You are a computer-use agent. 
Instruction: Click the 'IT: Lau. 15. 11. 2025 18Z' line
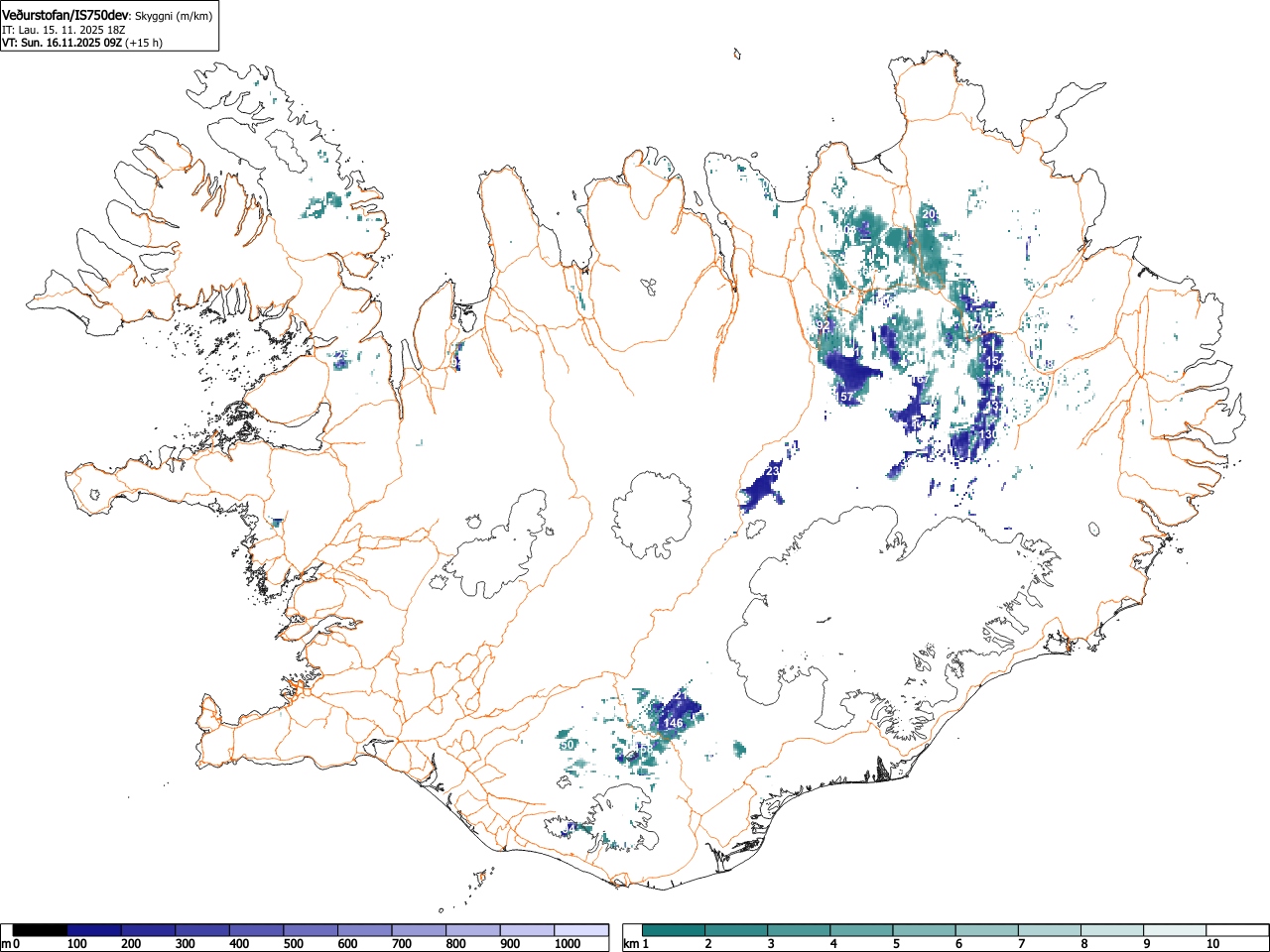click(63, 30)
